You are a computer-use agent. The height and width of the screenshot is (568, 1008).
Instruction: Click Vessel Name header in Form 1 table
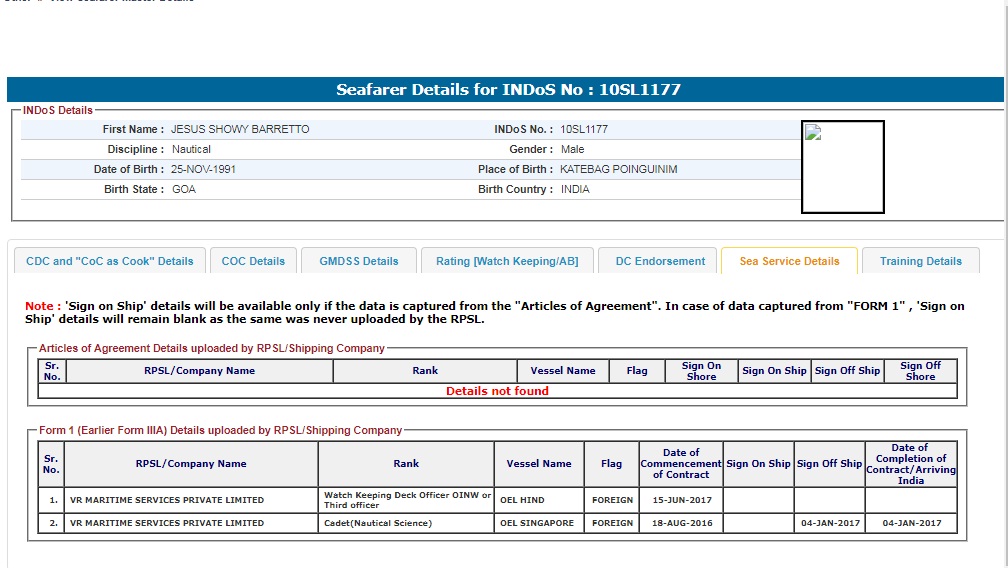[x=539, y=464]
